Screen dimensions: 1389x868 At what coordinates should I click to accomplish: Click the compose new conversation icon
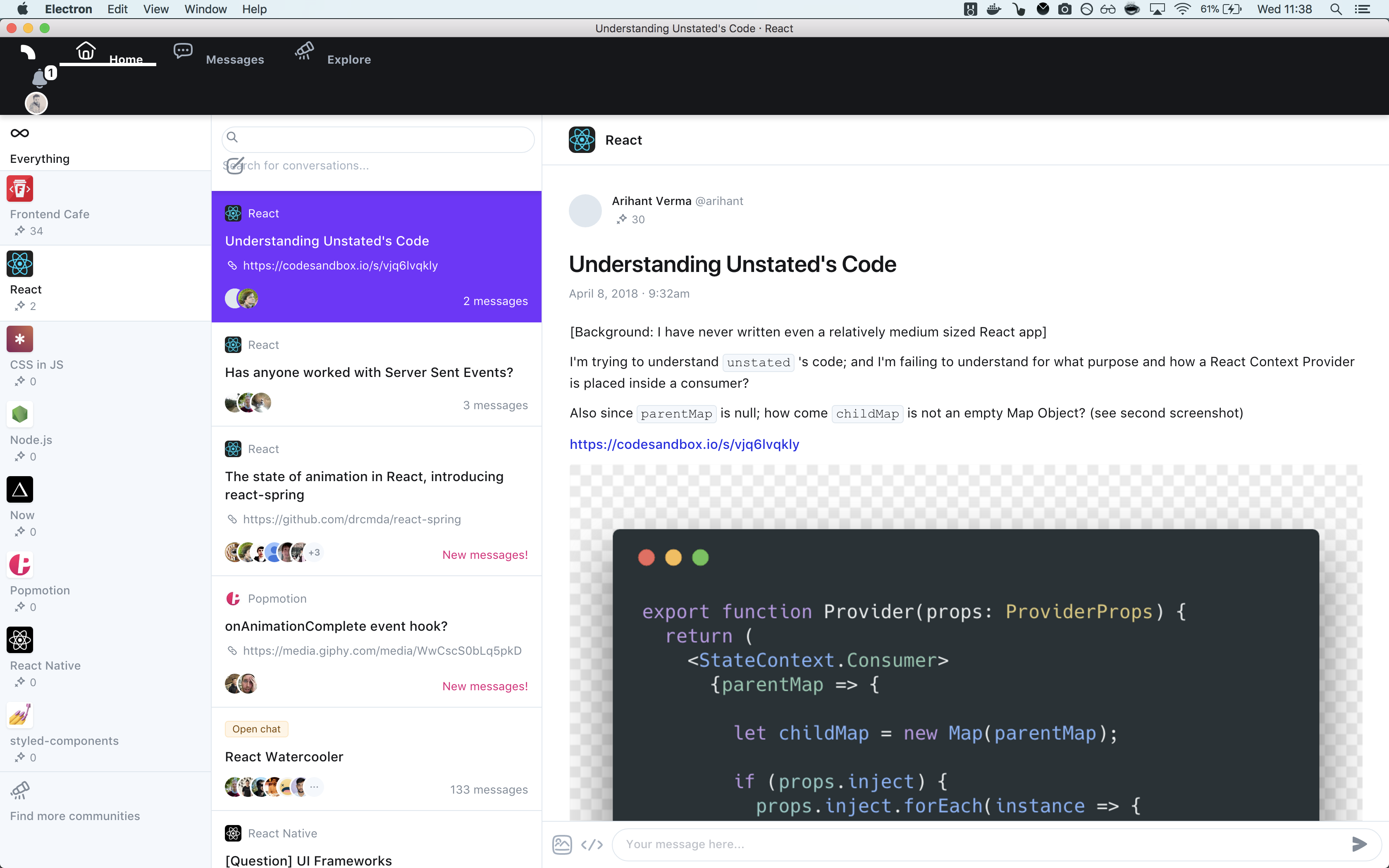235,165
